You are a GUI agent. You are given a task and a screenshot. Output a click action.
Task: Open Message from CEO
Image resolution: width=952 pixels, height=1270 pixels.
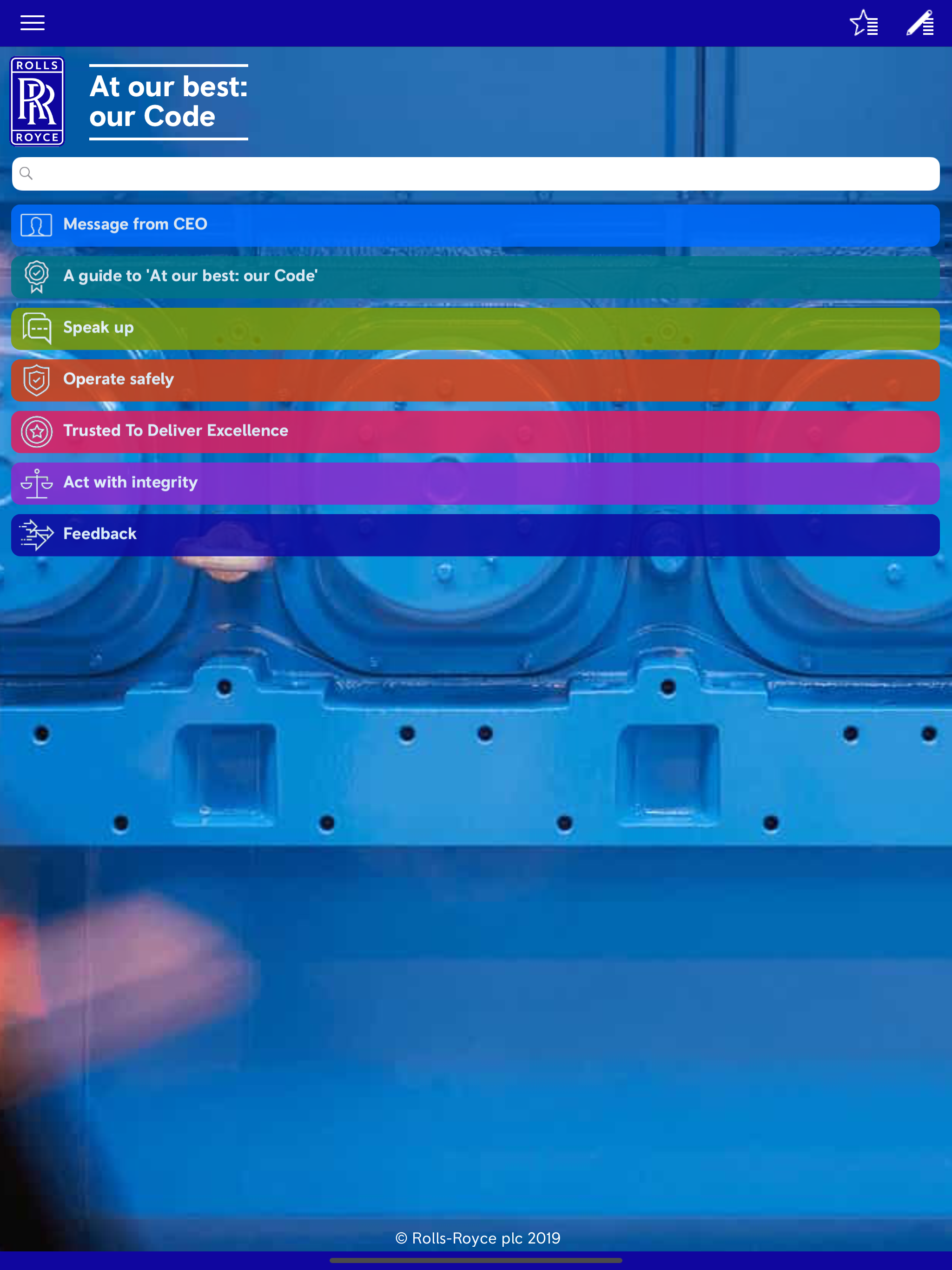point(476,225)
